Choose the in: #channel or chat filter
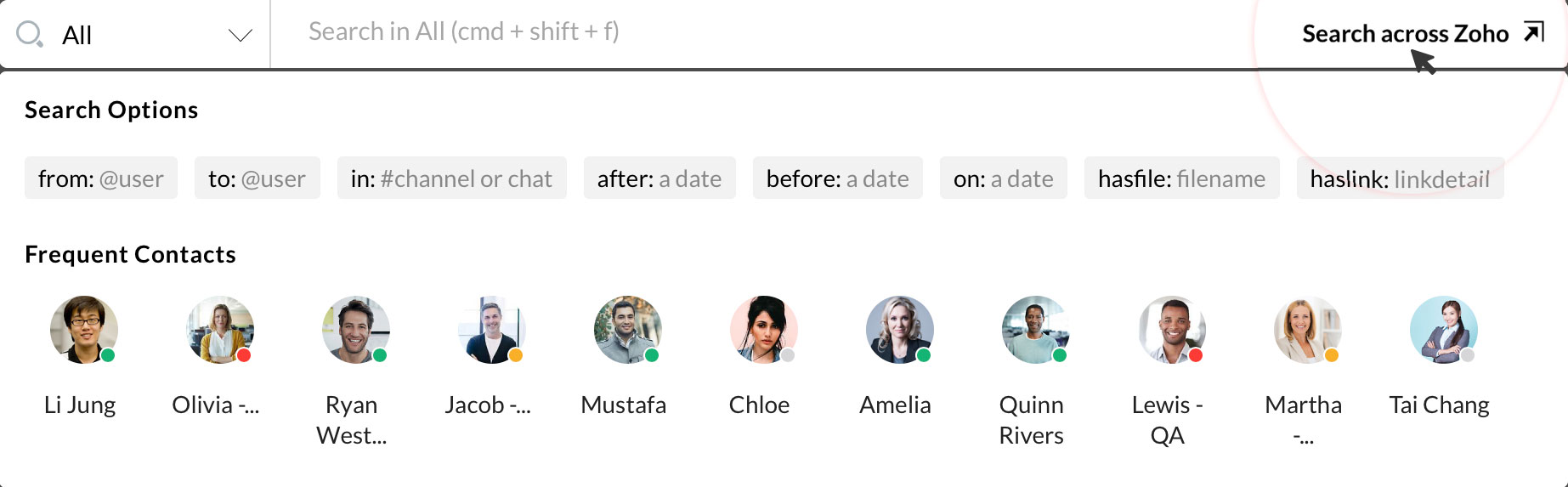 451,178
